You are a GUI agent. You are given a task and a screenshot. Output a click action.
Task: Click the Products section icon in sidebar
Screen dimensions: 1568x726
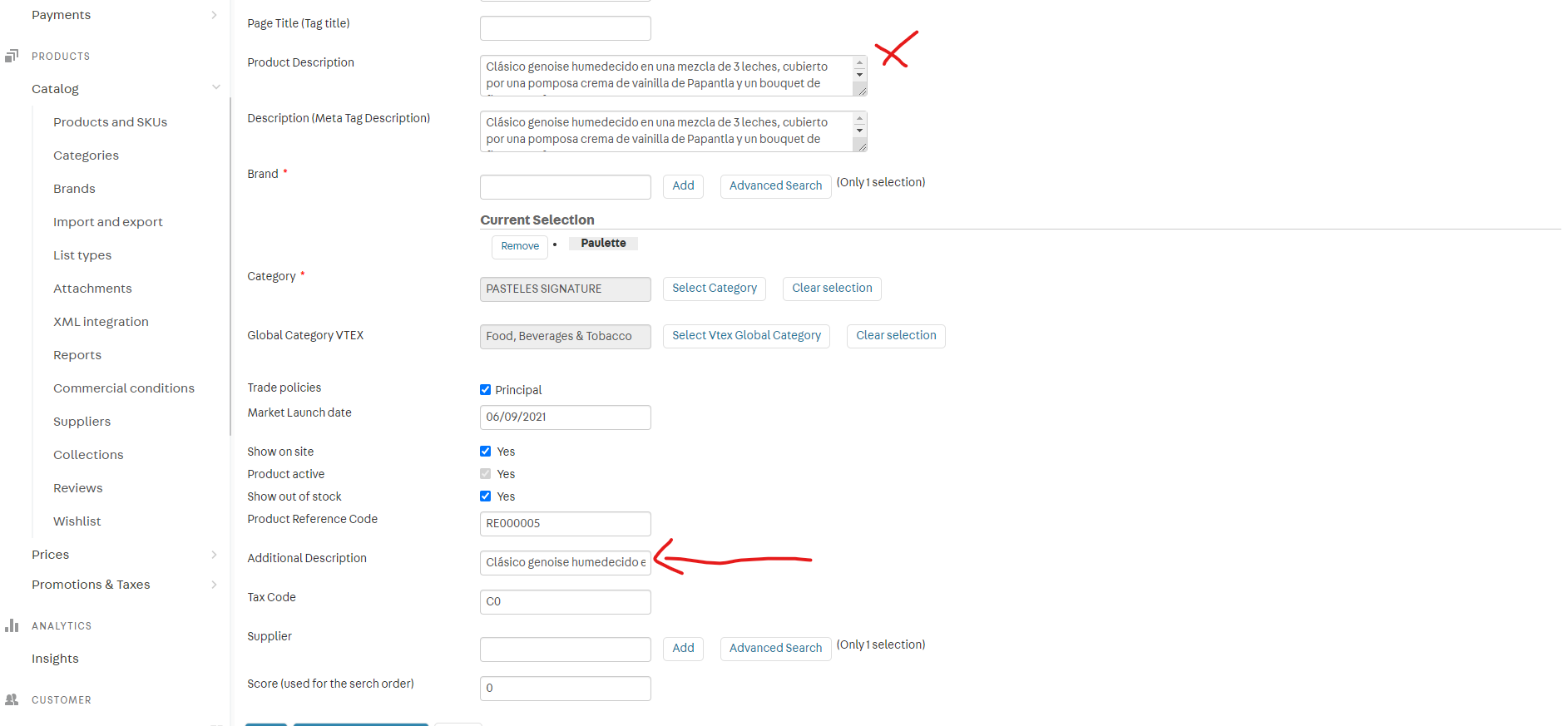pyautogui.click(x=12, y=56)
